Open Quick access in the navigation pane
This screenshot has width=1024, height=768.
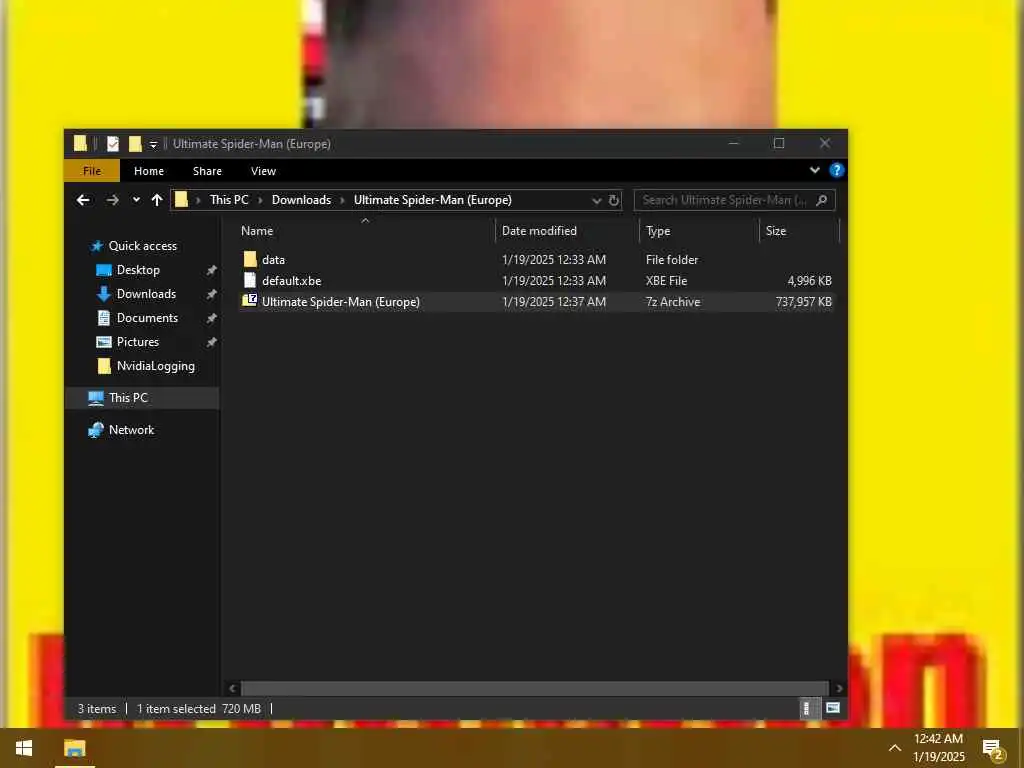coord(142,246)
